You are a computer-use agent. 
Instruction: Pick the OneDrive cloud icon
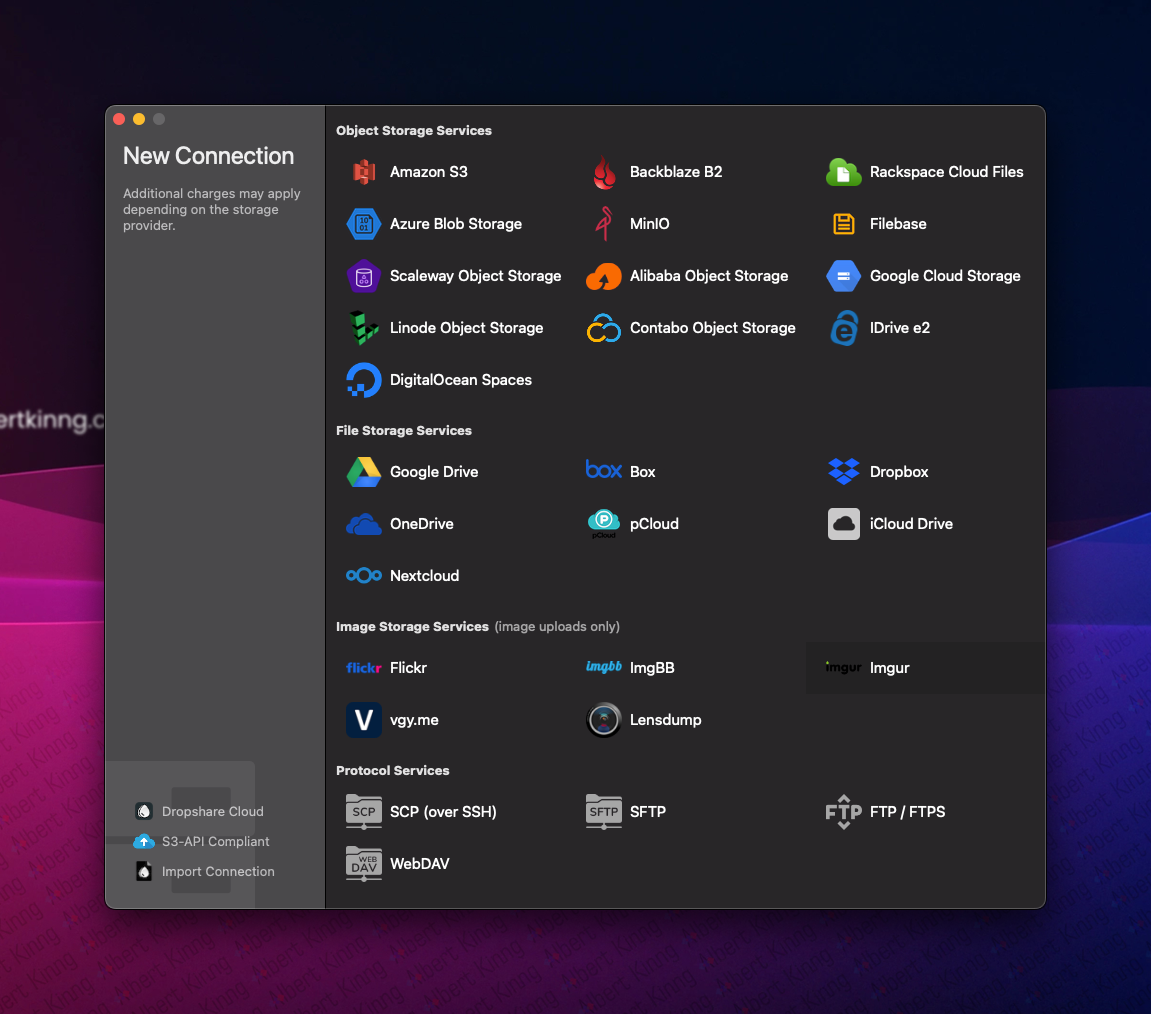point(363,524)
